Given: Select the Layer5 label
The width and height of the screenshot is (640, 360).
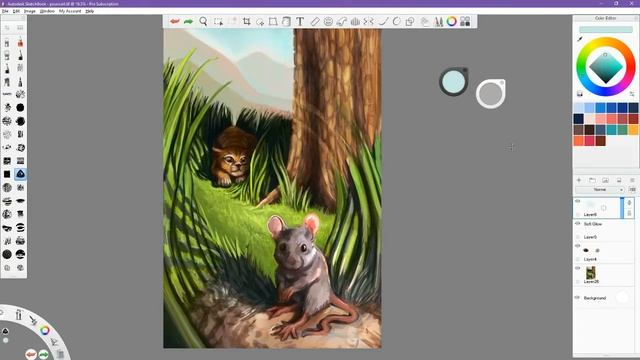Looking at the screenshot, I should coord(590,237).
